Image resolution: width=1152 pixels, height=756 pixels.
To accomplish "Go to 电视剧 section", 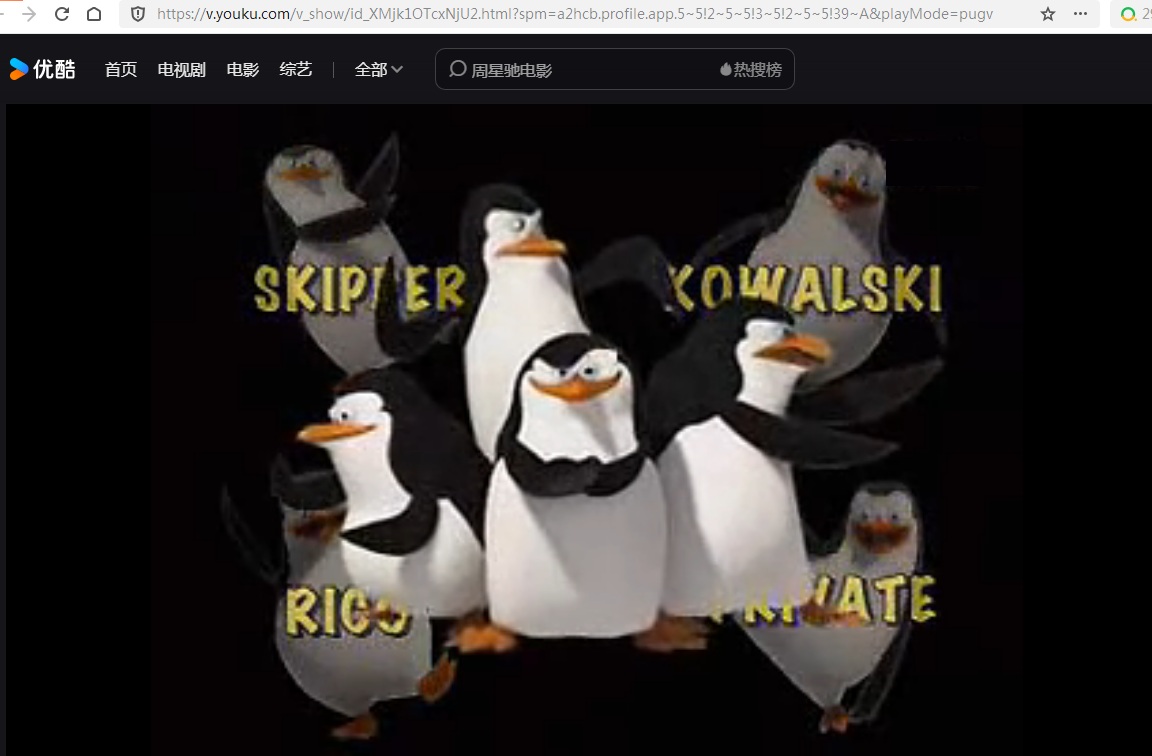I will click(x=181, y=70).
